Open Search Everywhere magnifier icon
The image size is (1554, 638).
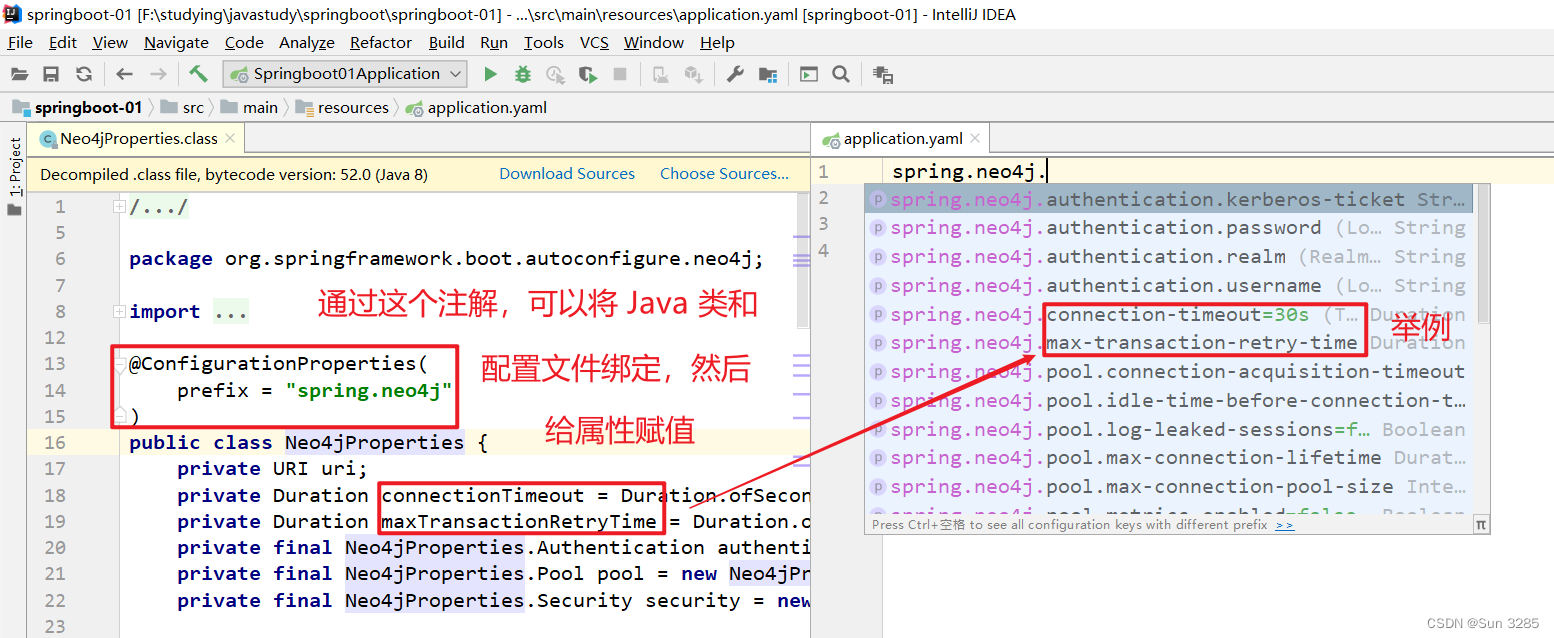(x=841, y=74)
